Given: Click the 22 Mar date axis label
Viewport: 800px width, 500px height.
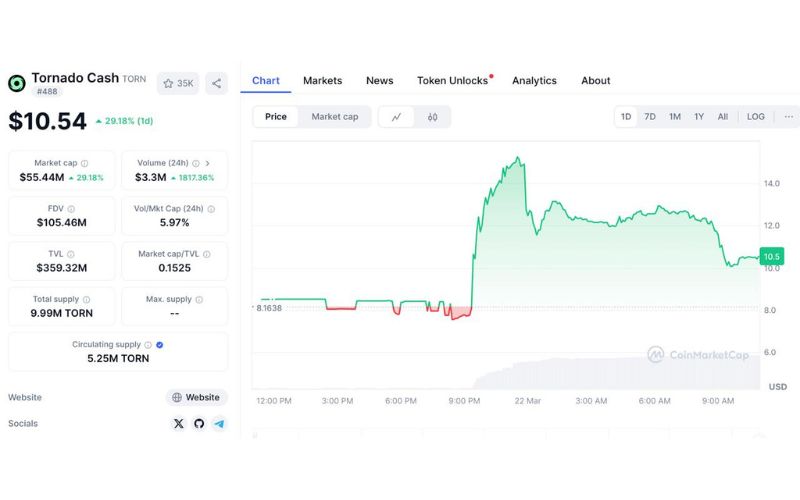Looking at the screenshot, I should [528, 401].
